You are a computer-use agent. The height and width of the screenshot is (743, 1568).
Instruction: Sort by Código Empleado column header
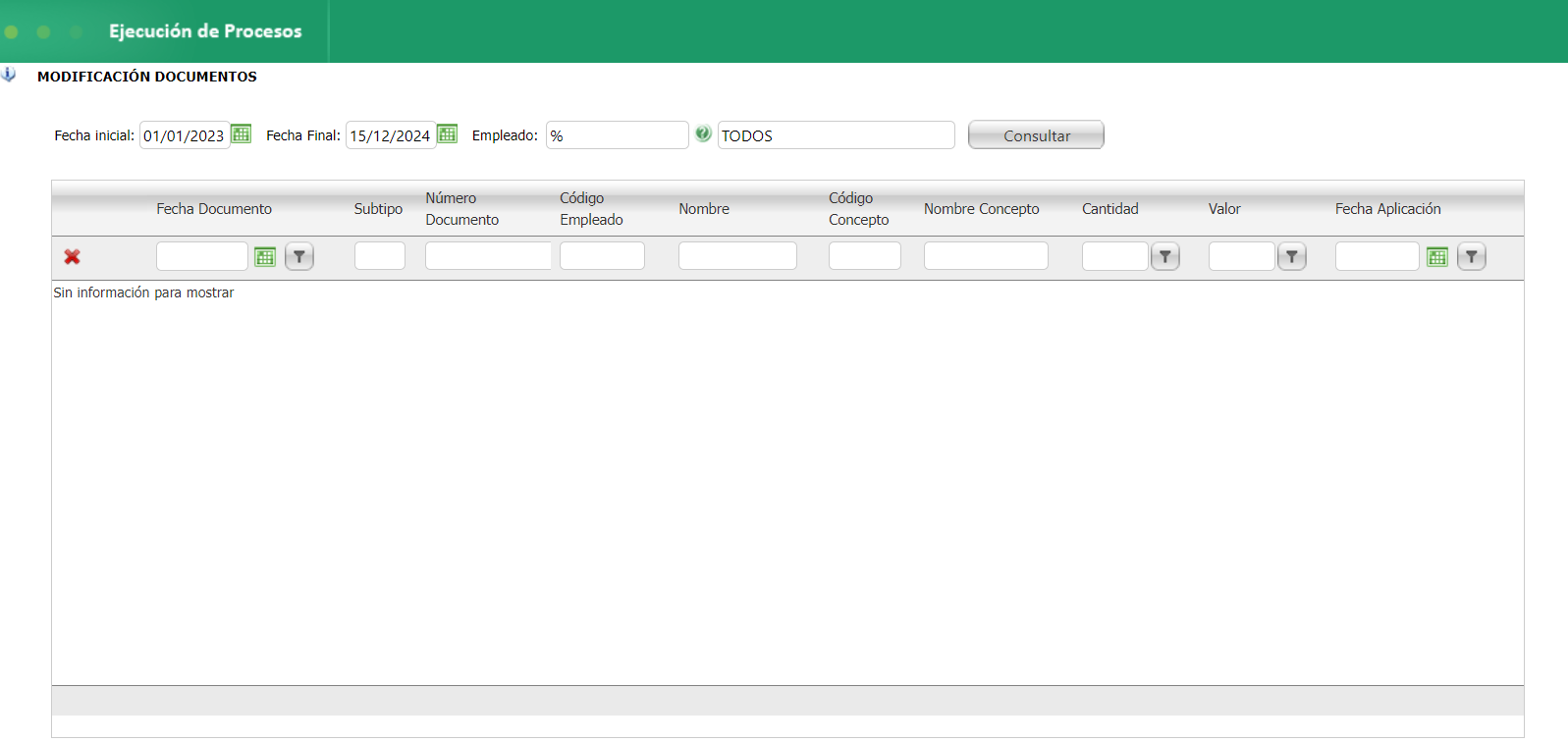click(592, 209)
